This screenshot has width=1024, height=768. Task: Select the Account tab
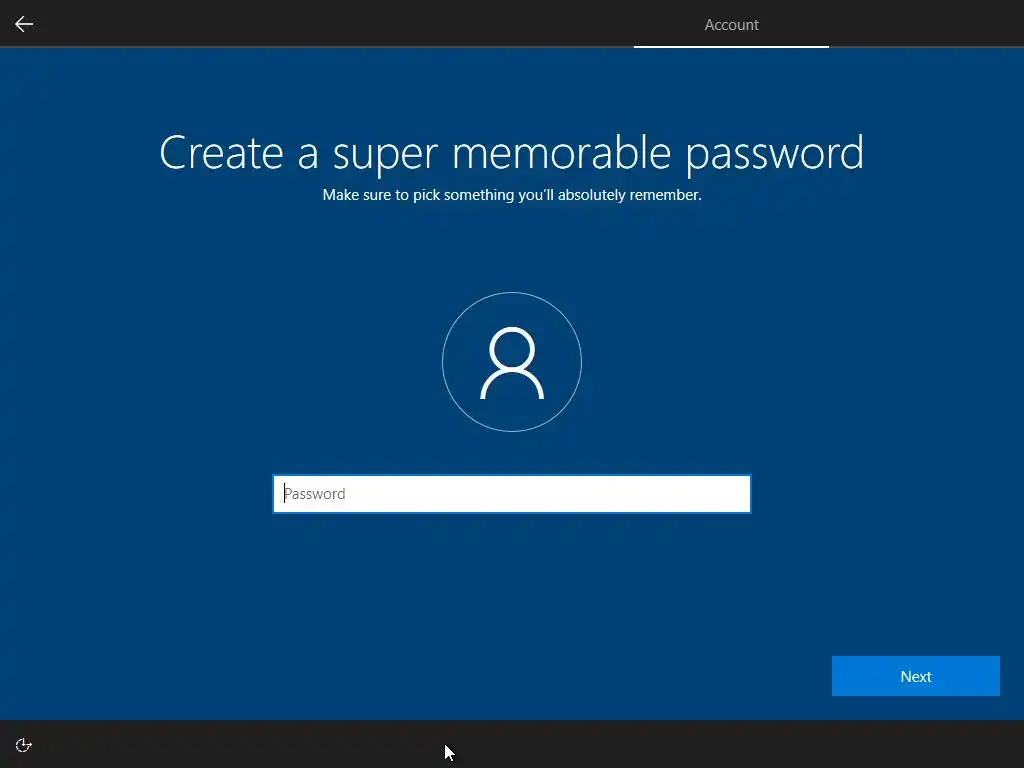[x=731, y=25]
